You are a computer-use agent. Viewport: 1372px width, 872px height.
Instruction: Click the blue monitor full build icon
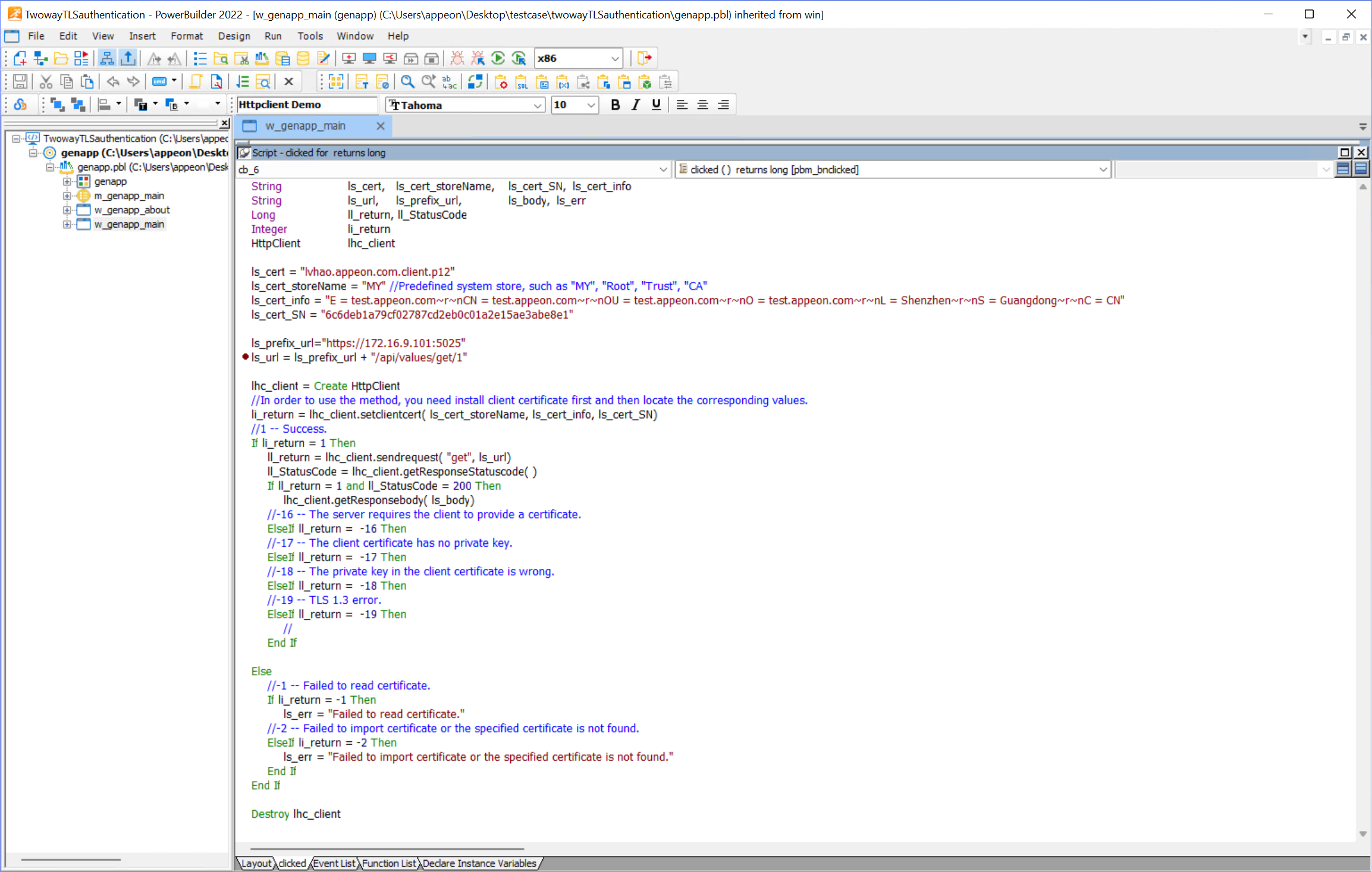click(x=369, y=58)
